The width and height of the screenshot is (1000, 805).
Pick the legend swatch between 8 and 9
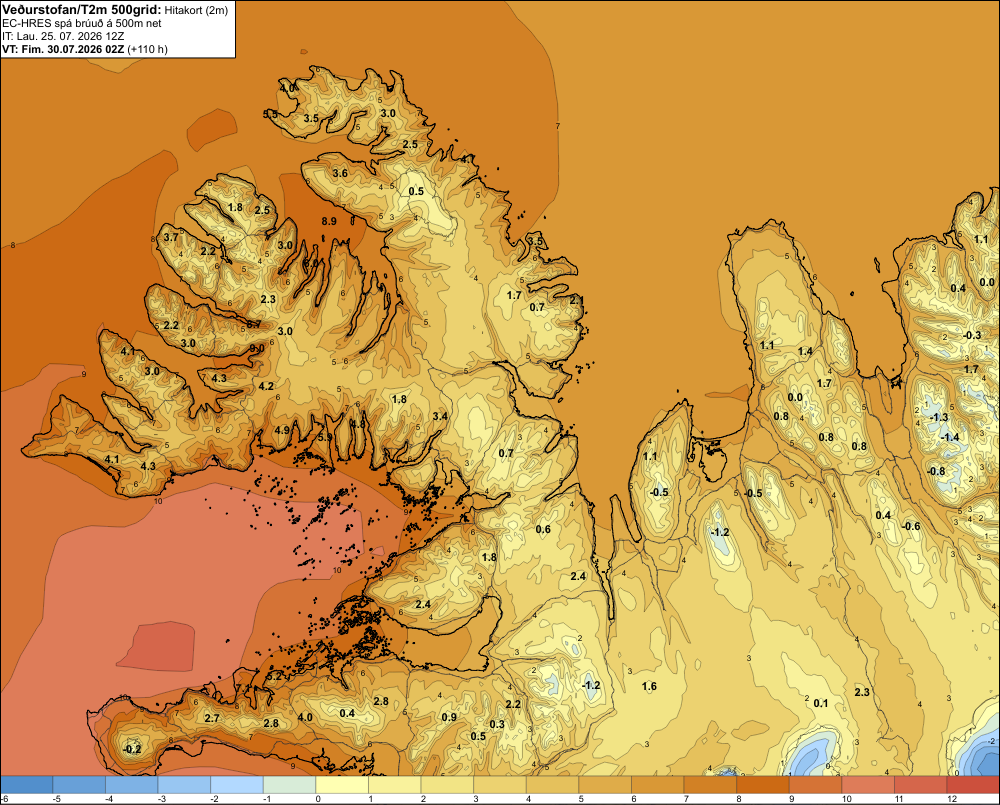pos(763,784)
